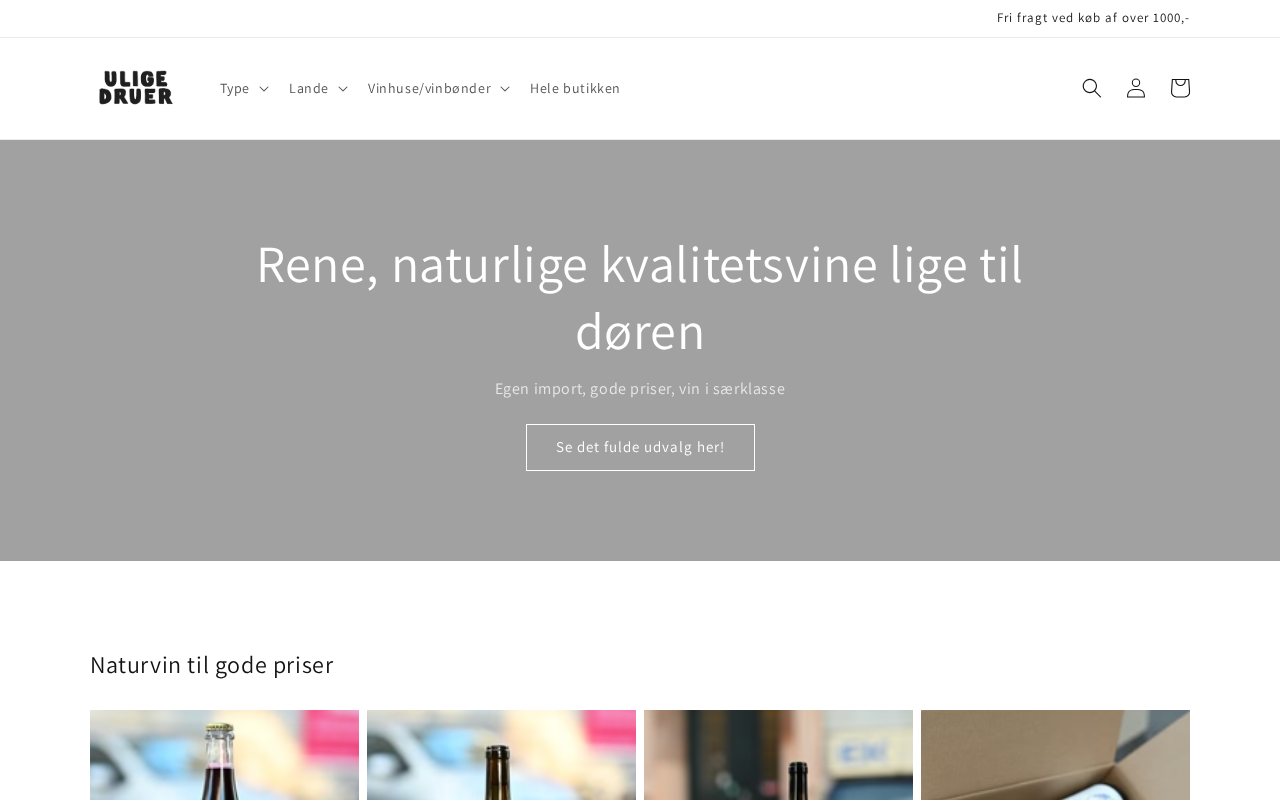This screenshot has height=800, width=1280.
Task: Expand the Lande dropdown menu
Action: click(x=318, y=88)
